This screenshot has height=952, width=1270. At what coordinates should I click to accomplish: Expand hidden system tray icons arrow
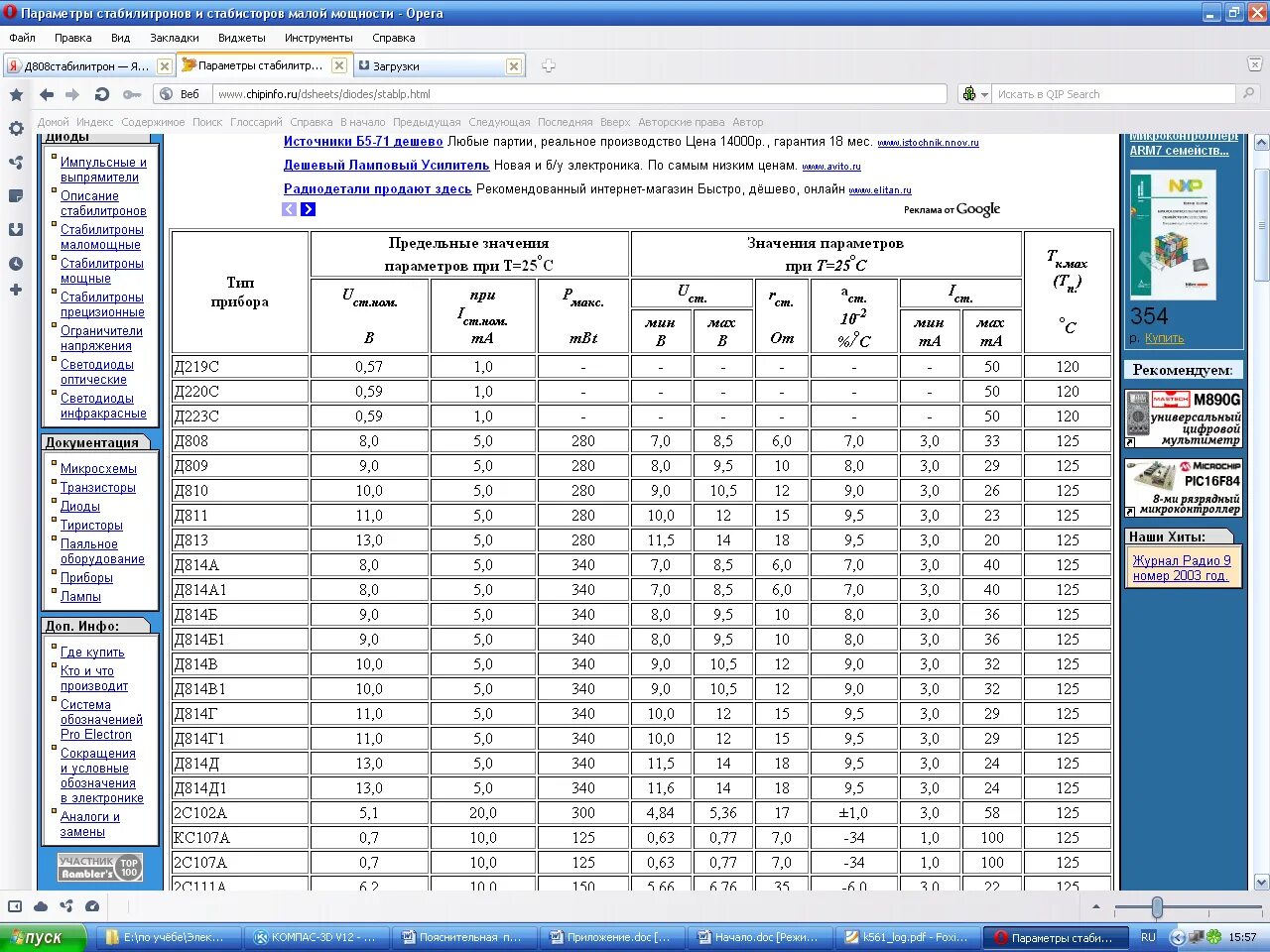click(x=1178, y=936)
